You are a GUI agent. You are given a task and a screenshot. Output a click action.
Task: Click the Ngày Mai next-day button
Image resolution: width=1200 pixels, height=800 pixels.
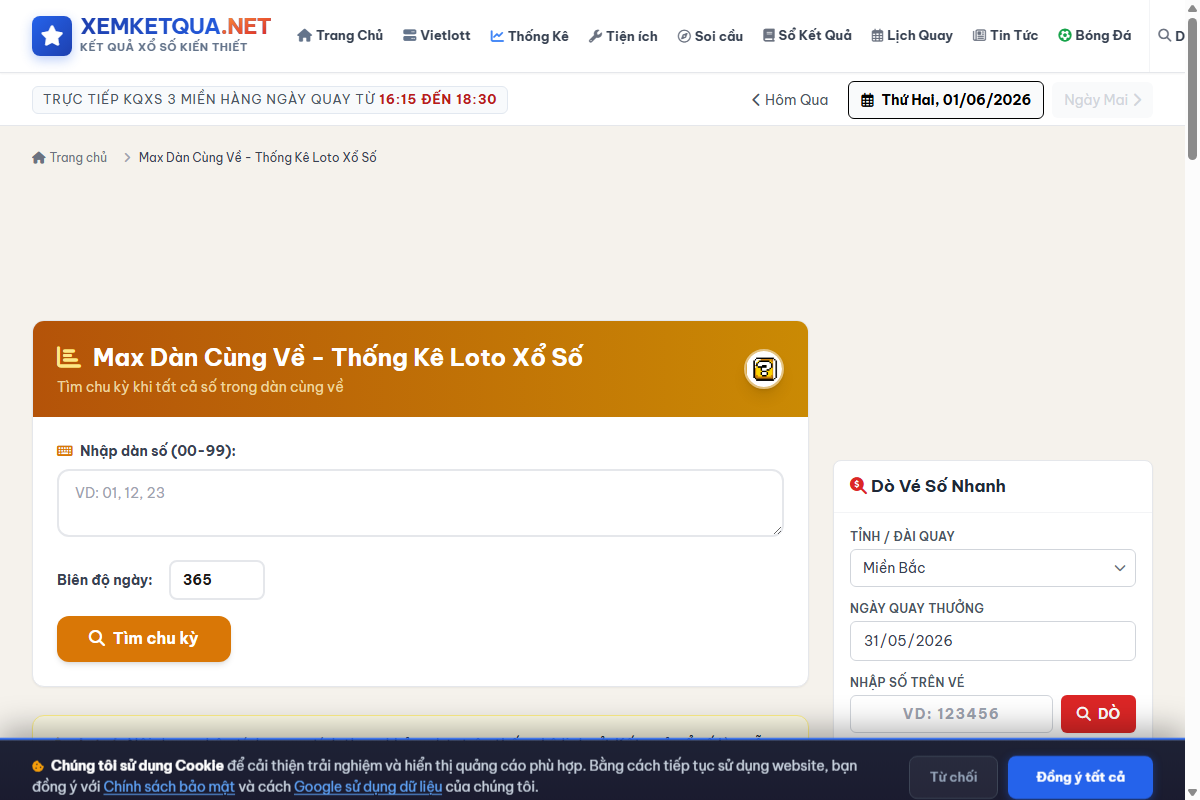[x=1102, y=100]
